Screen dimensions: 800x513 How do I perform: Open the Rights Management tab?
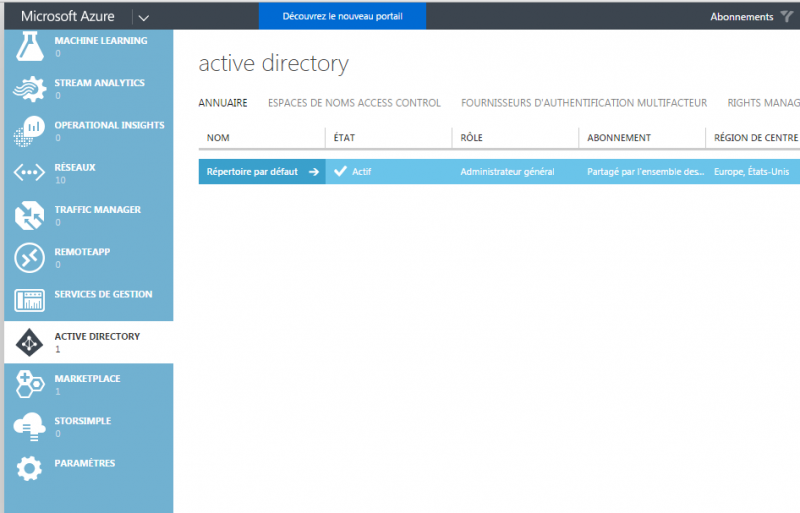763,103
